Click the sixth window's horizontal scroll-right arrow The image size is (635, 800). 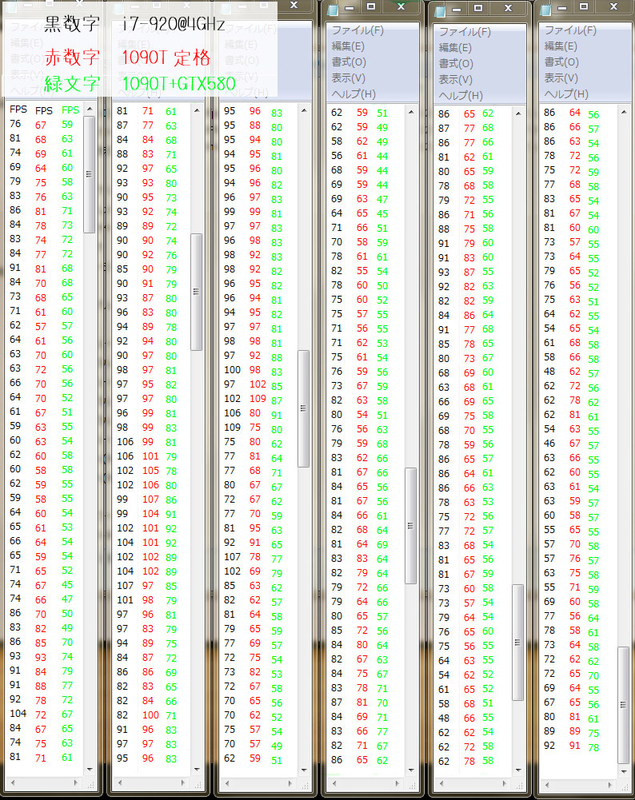pyautogui.click(x=610, y=784)
